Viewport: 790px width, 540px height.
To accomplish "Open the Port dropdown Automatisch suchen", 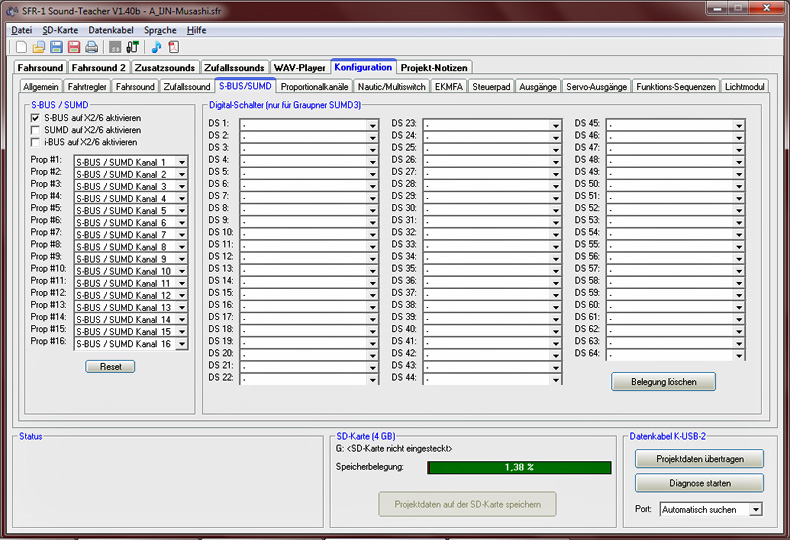I will pyautogui.click(x=755, y=510).
